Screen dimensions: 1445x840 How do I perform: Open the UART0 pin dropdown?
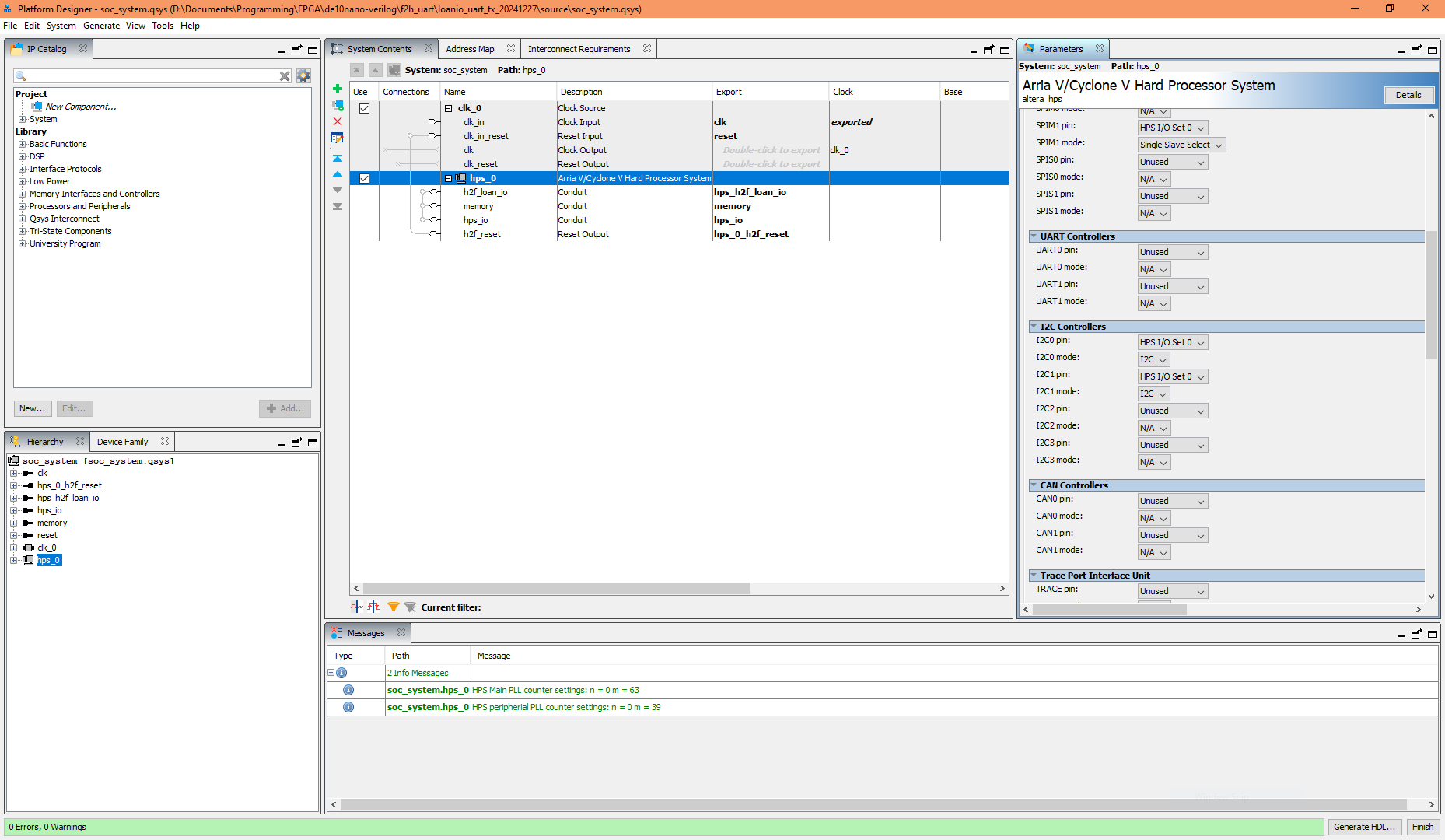[1173, 252]
